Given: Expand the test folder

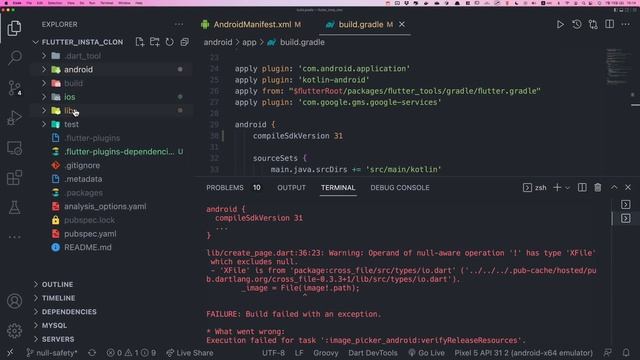Looking at the screenshot, I should tap(44, 124).
